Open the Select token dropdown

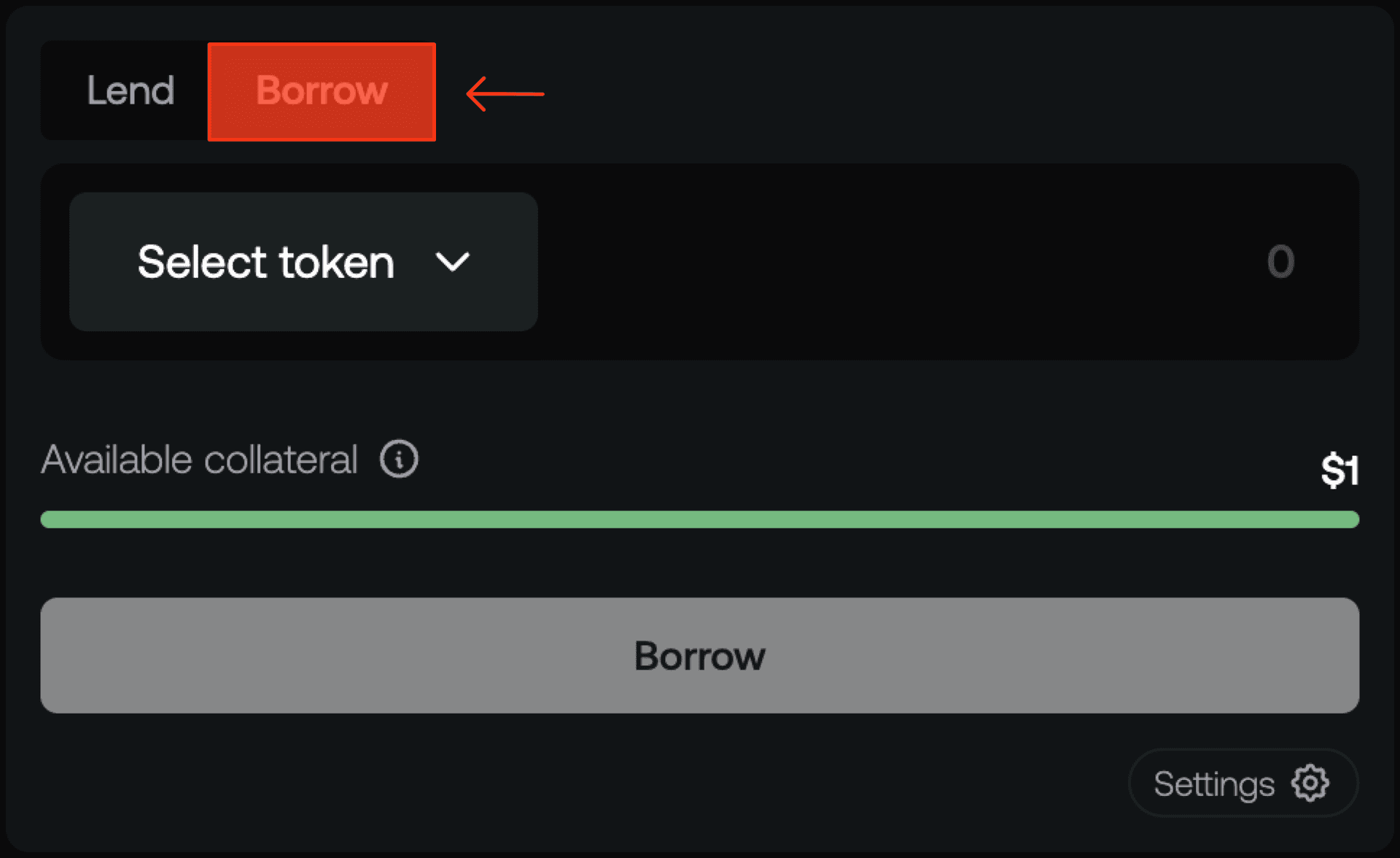pos(303,261)
